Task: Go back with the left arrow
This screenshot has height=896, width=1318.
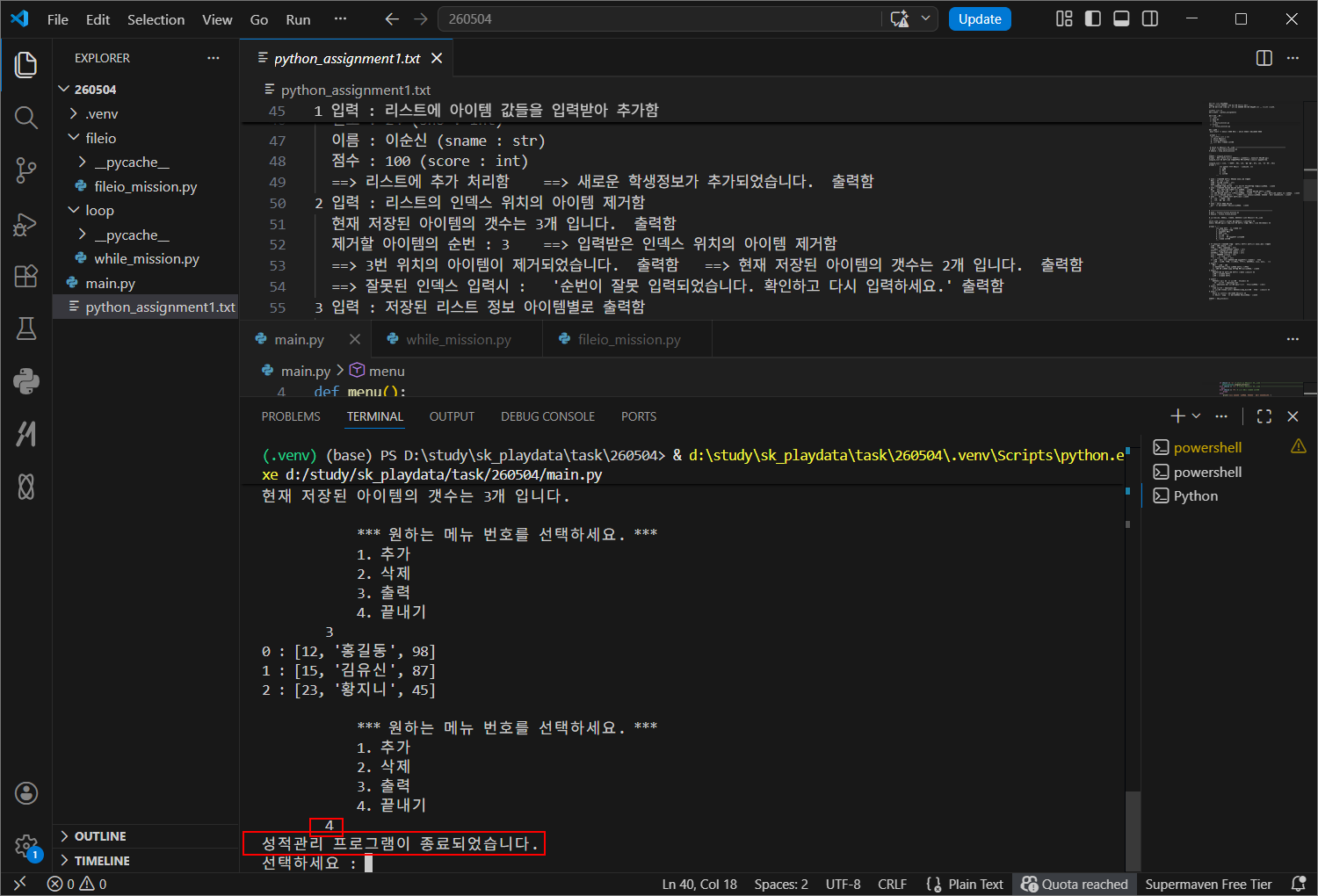Action: click(x=392, y=19)
